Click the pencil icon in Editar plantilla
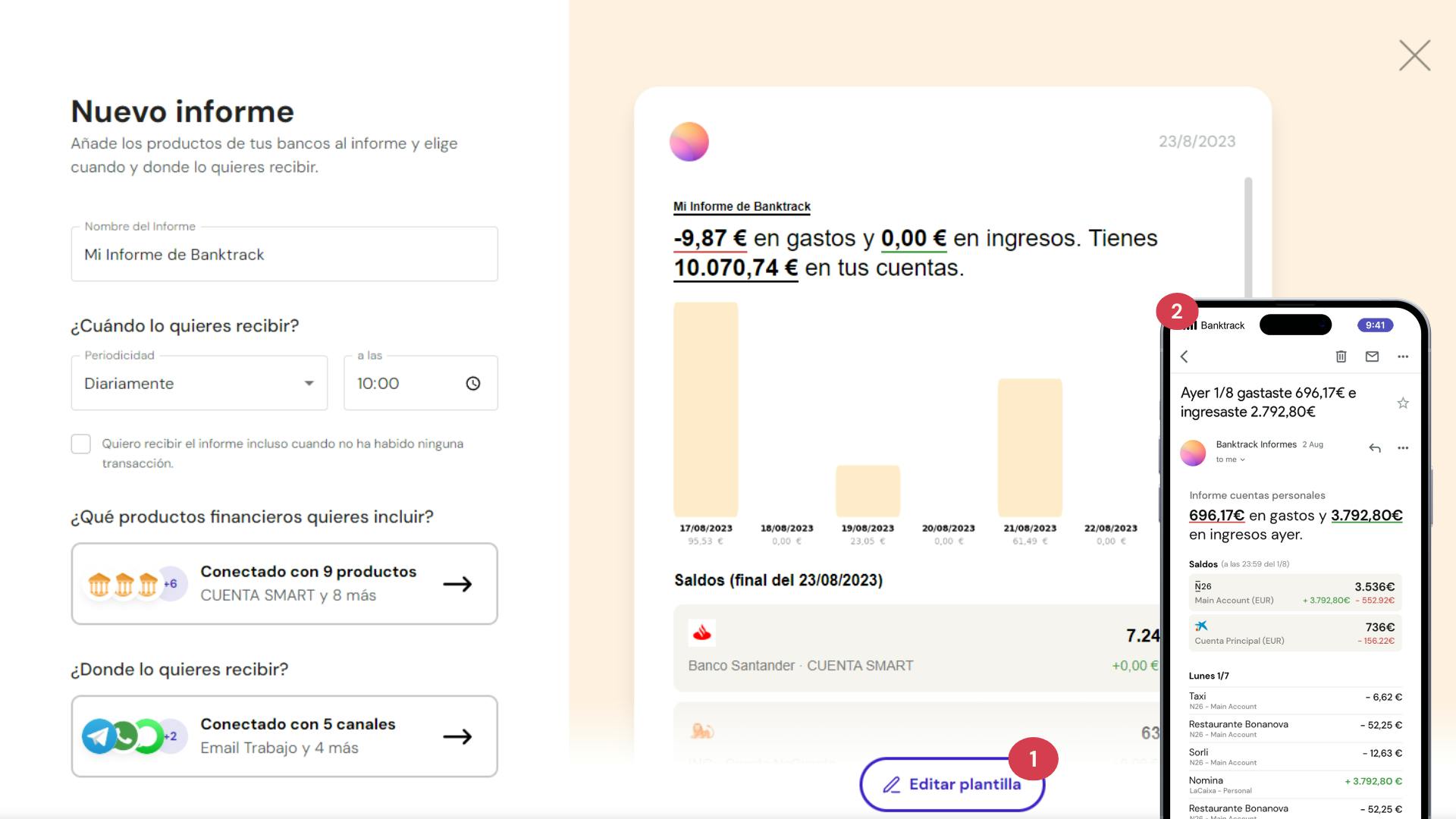 [x=892, y=785]
